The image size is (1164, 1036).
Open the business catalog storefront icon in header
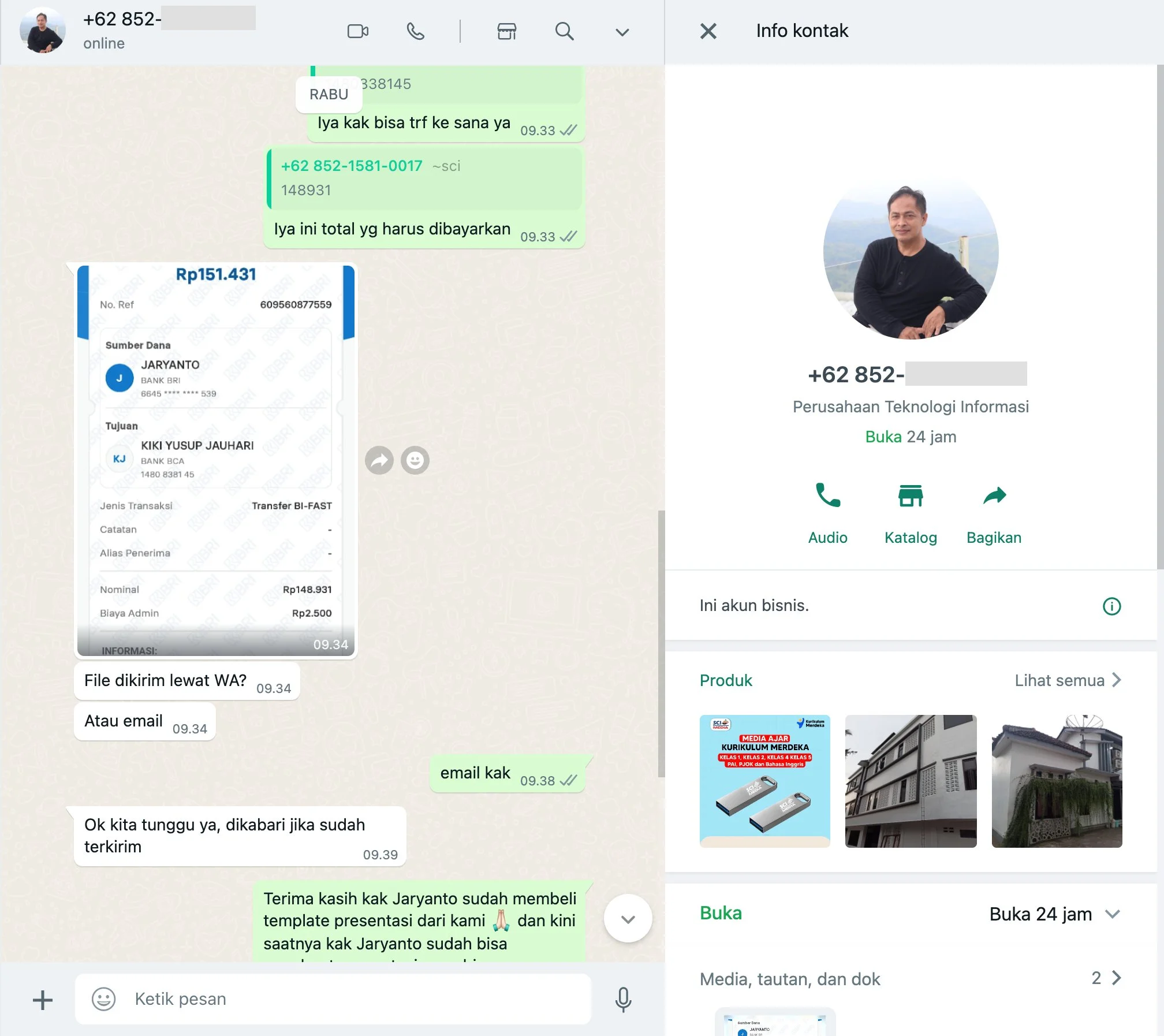click(506, 31)
